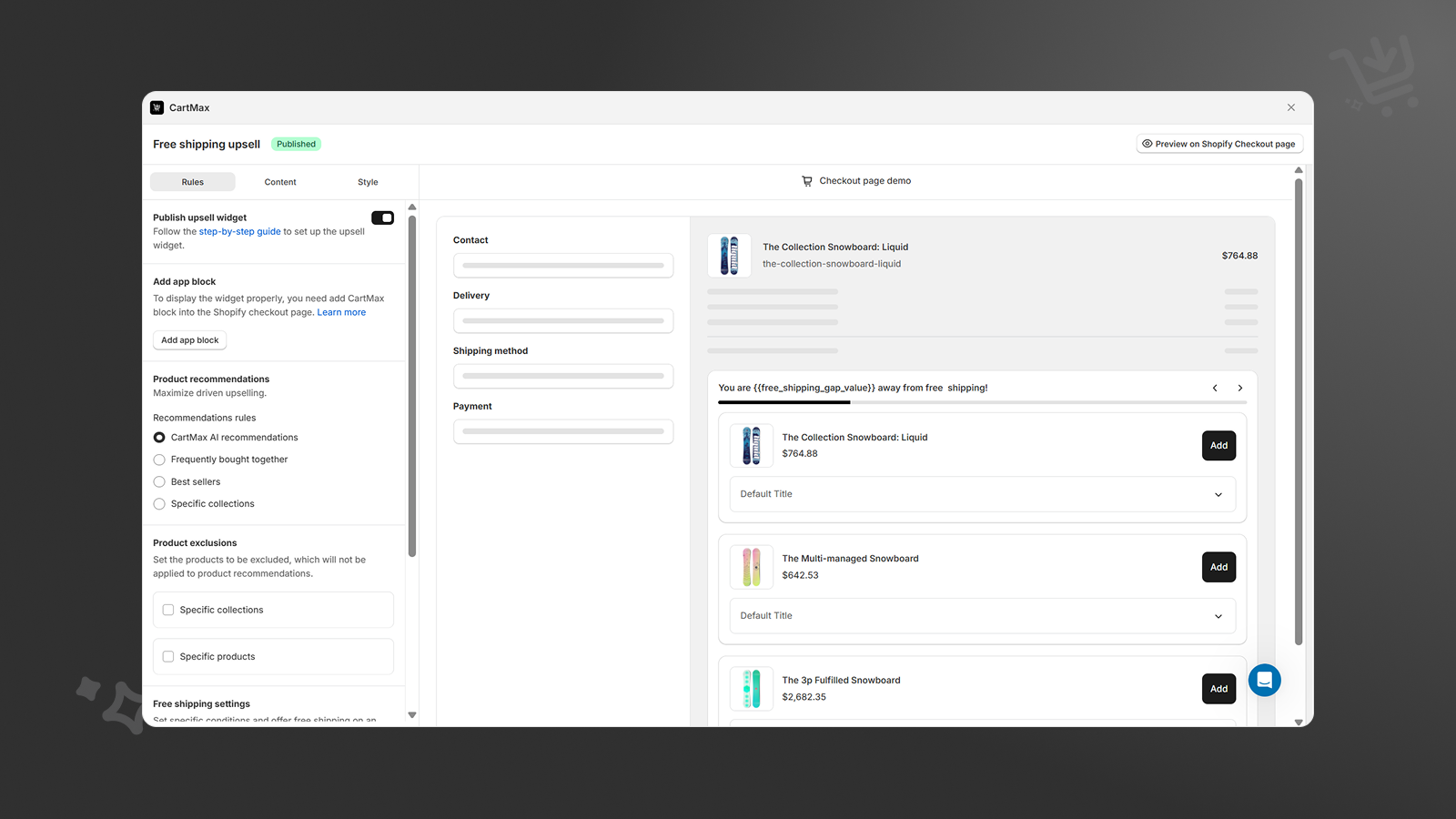The width and height of the screenshot is (1456, 819).
Task: Open Learn more link about app block
Action: click(341, 312)
